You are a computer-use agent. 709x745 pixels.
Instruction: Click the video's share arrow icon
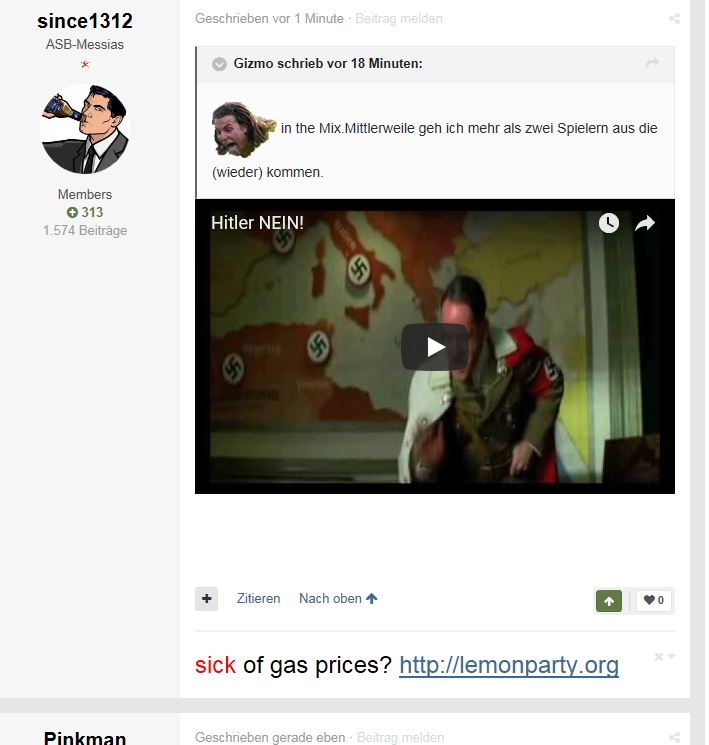pos(645,223)
